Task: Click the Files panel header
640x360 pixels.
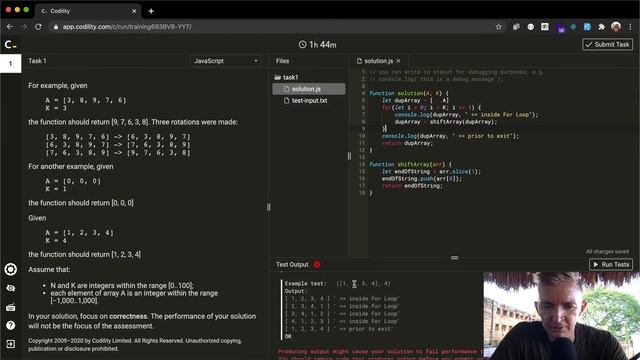Action: (x=282, y=61)
